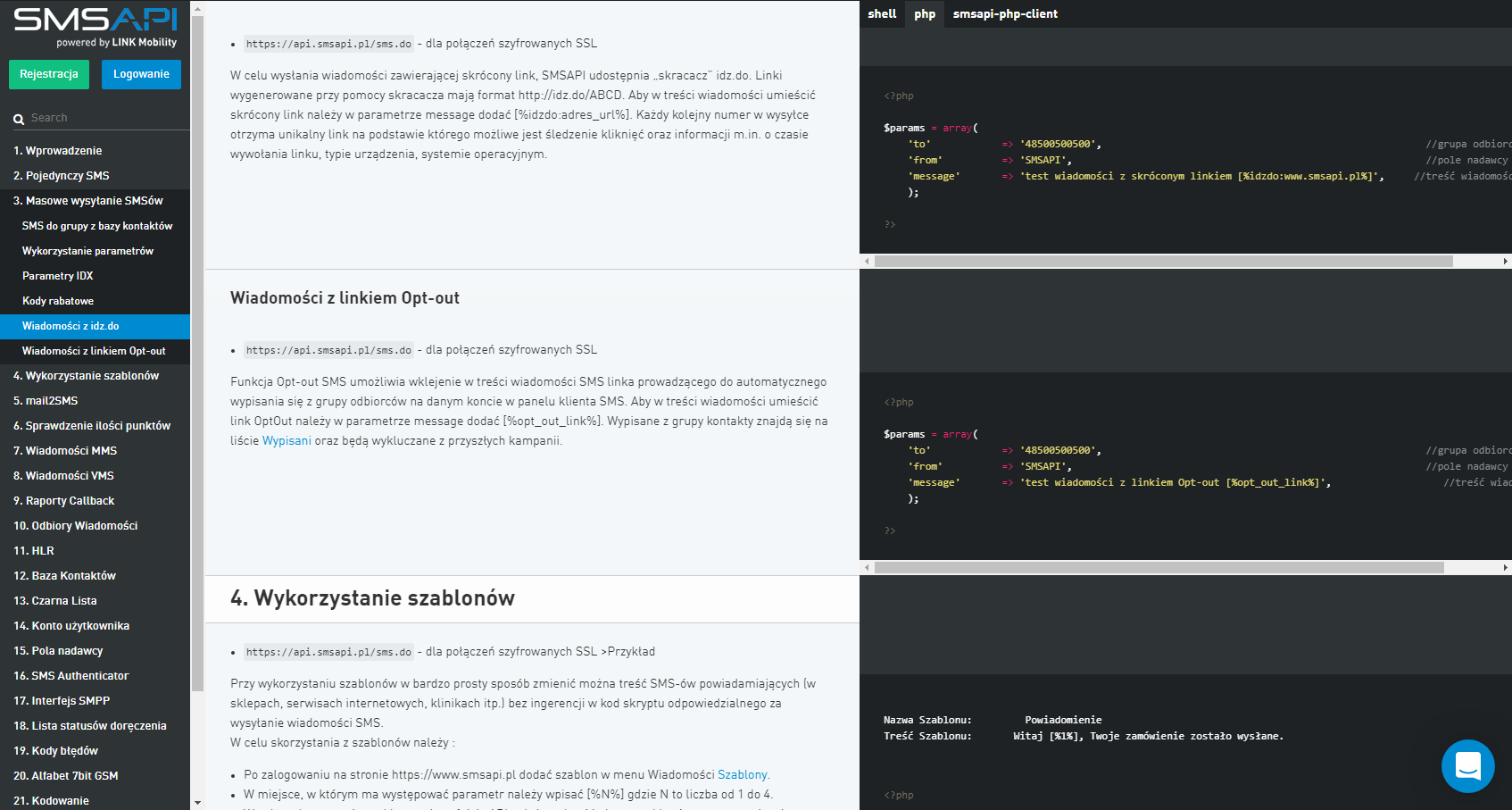Expand 8. Wiadomości VMS section
Viewport: 1512px width, 810px height.
click(95, 476)
